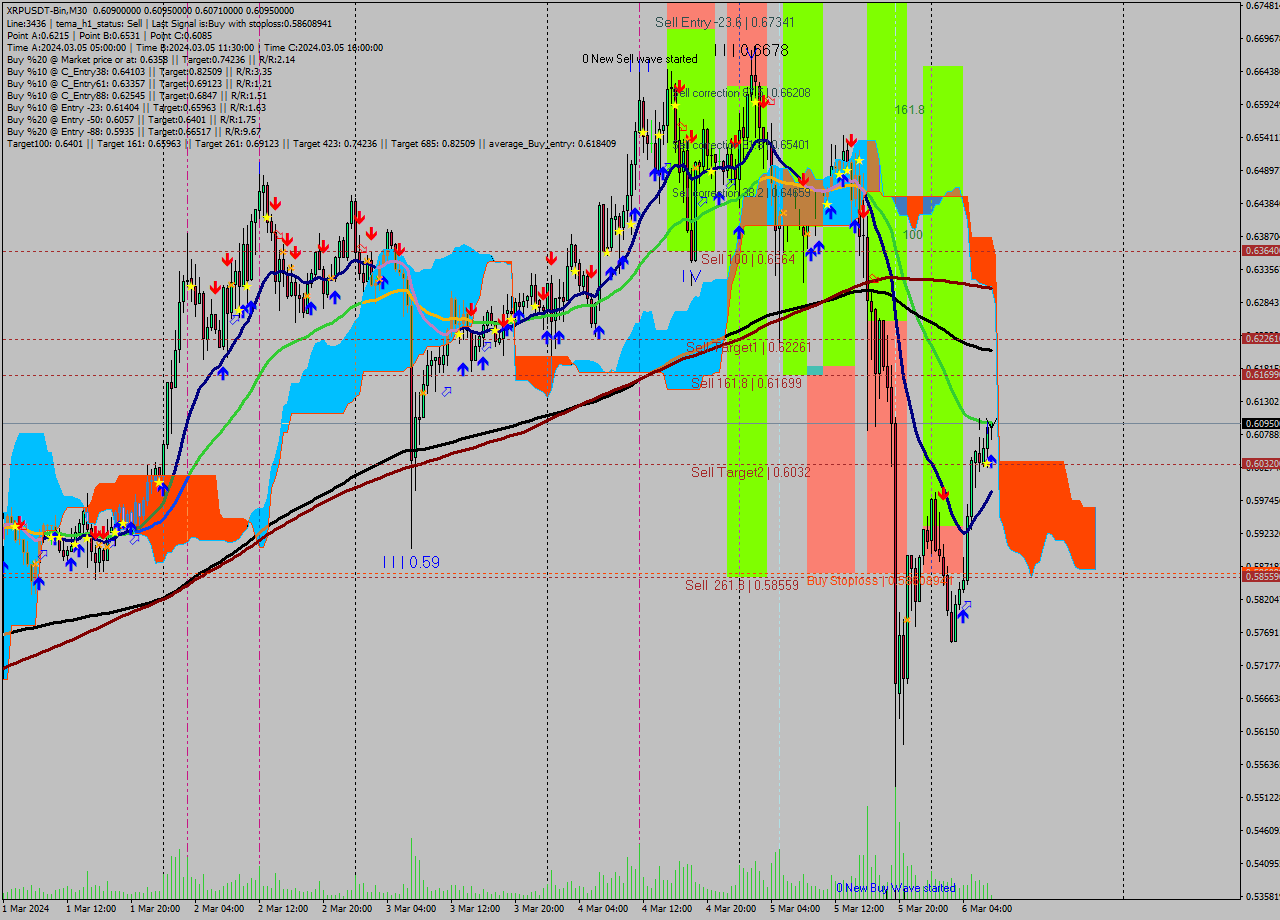Select the 'Sell 161.8 | 0.61699' label
Viewport: 1280px width, 920px height.
[x=746, y=383]
